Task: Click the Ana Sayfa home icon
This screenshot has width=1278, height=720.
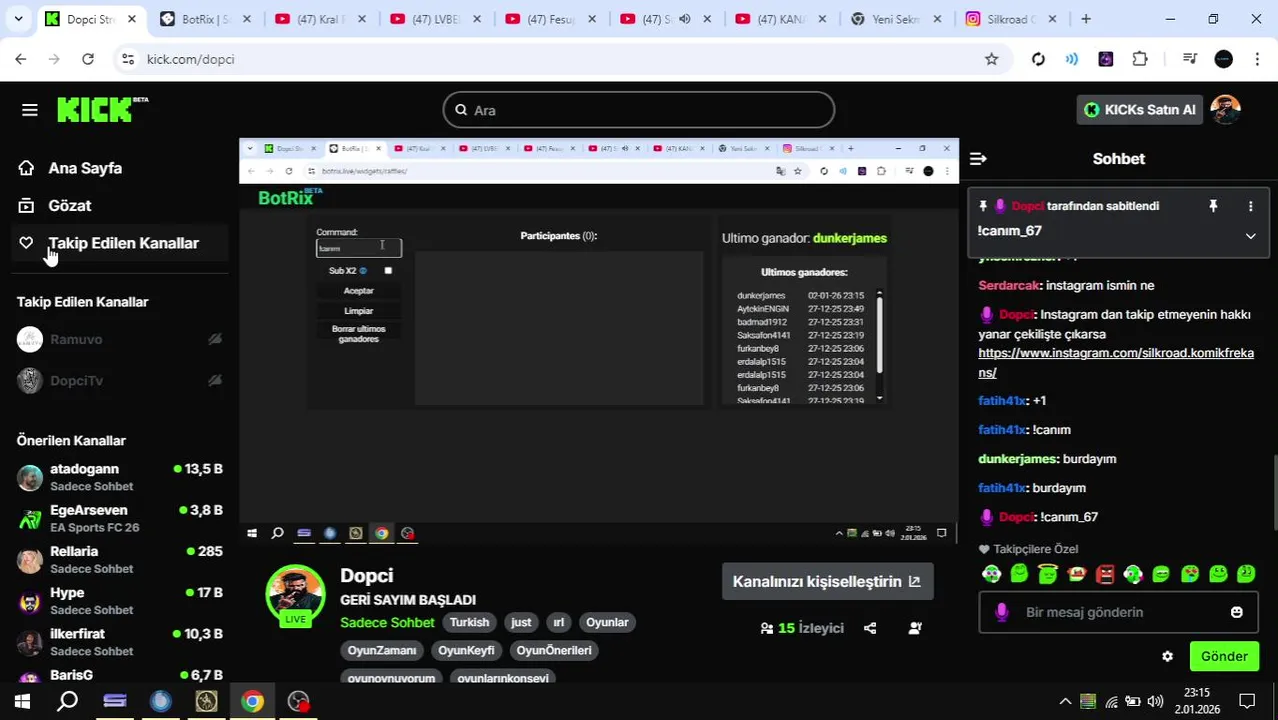Action: 26,168
